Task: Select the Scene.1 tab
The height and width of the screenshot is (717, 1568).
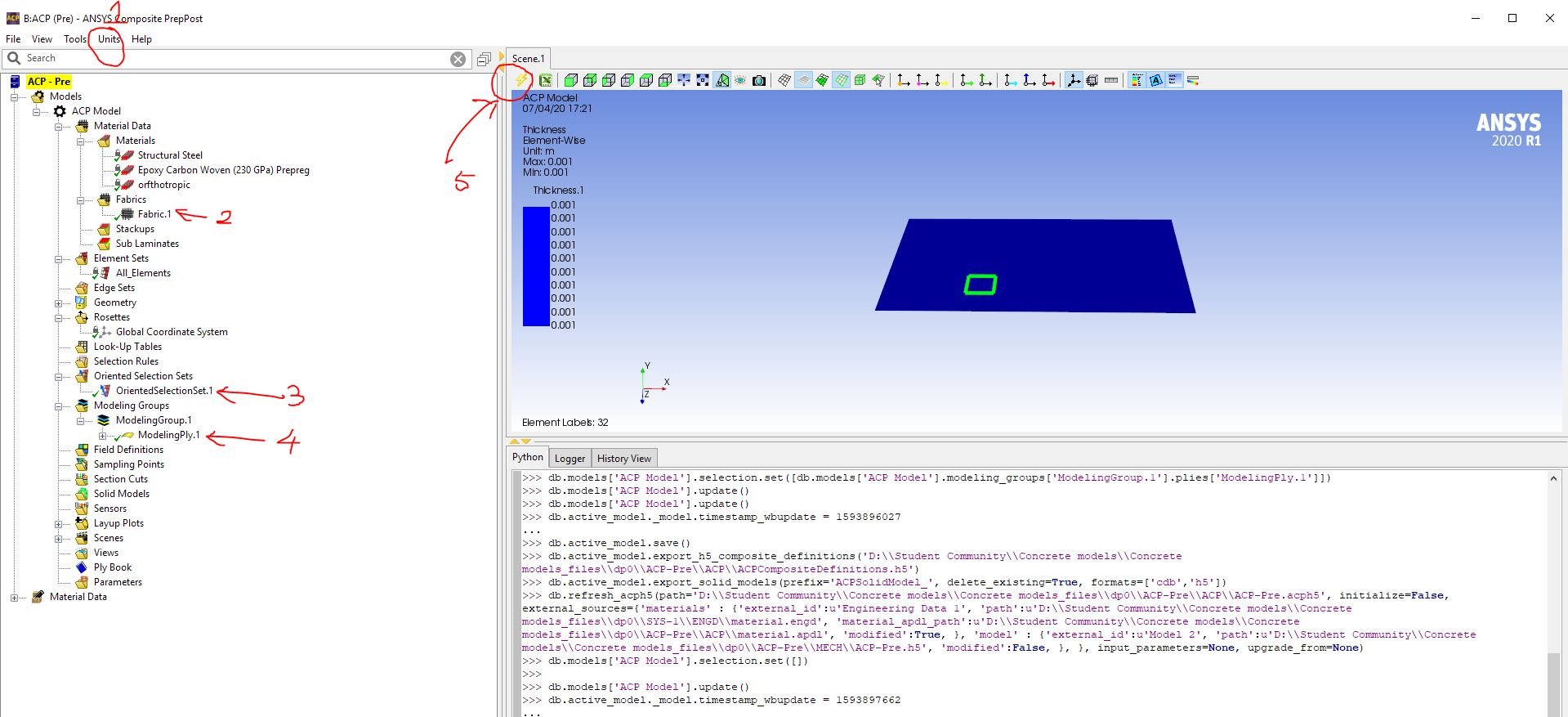Action: [528, 58]
